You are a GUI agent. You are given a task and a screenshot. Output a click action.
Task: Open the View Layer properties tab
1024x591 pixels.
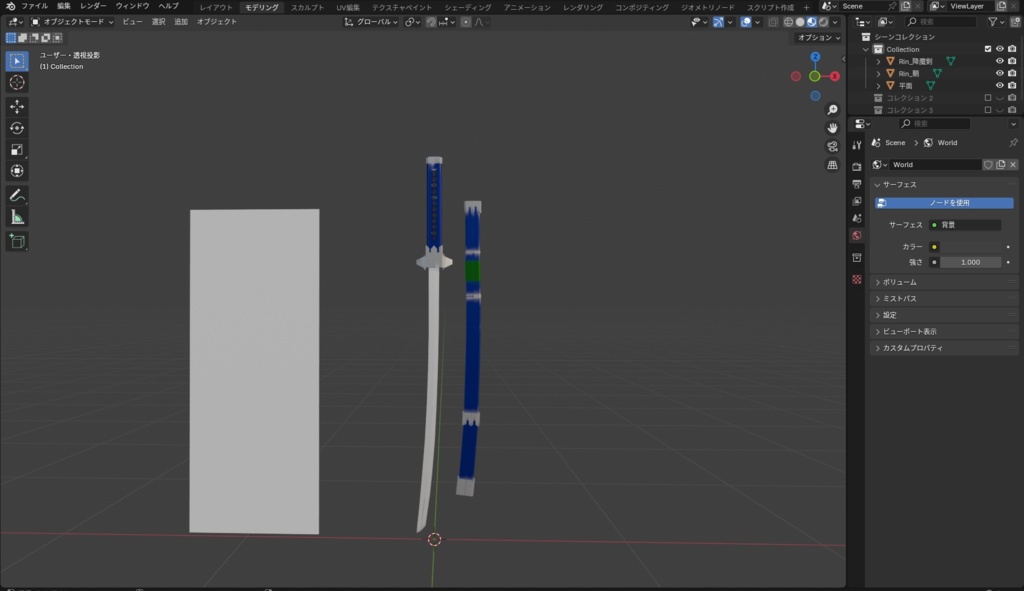coord(857,201)
